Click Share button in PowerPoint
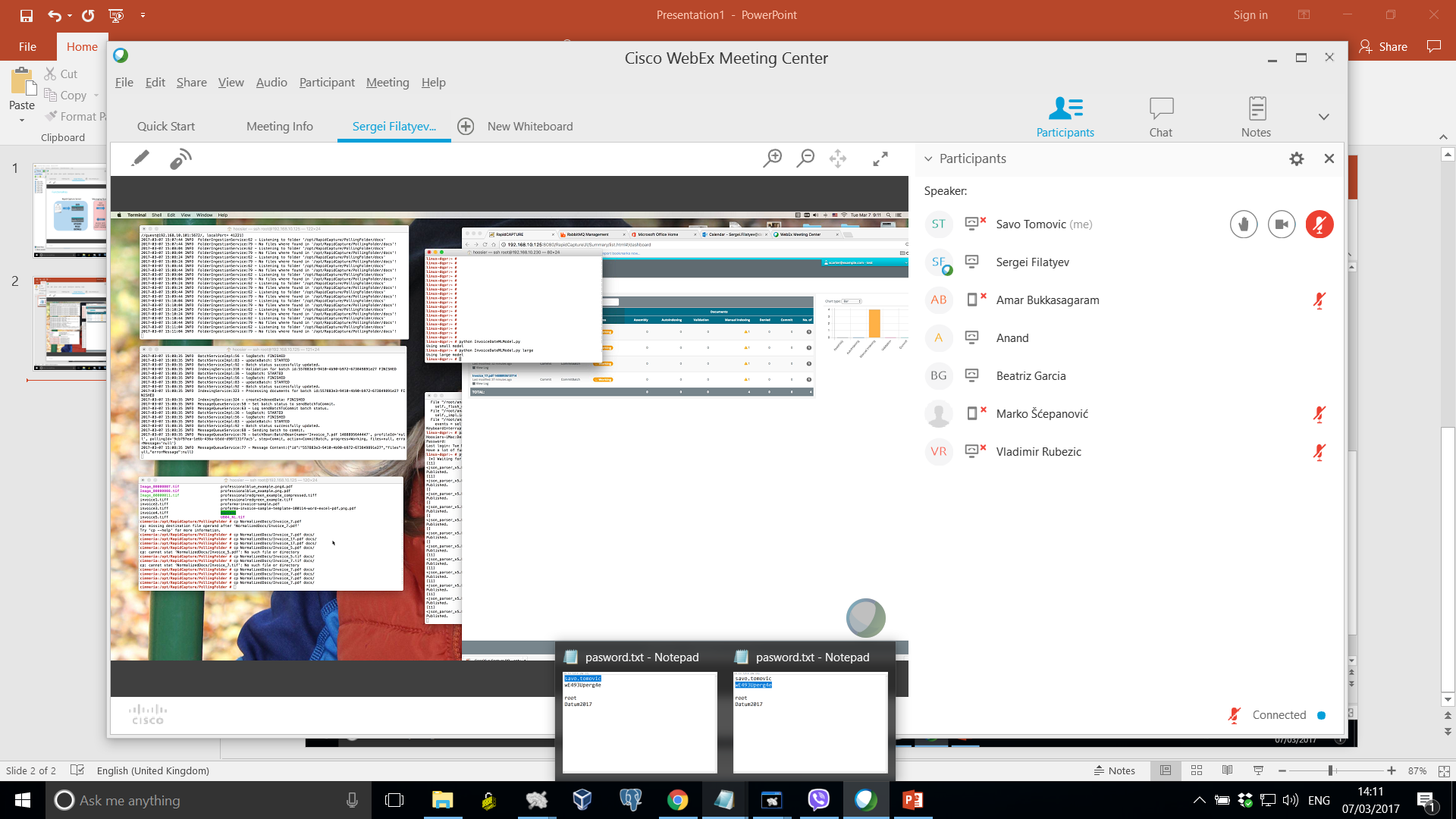The height and width of the screenshot is (819, 1456). [1383, 47]
